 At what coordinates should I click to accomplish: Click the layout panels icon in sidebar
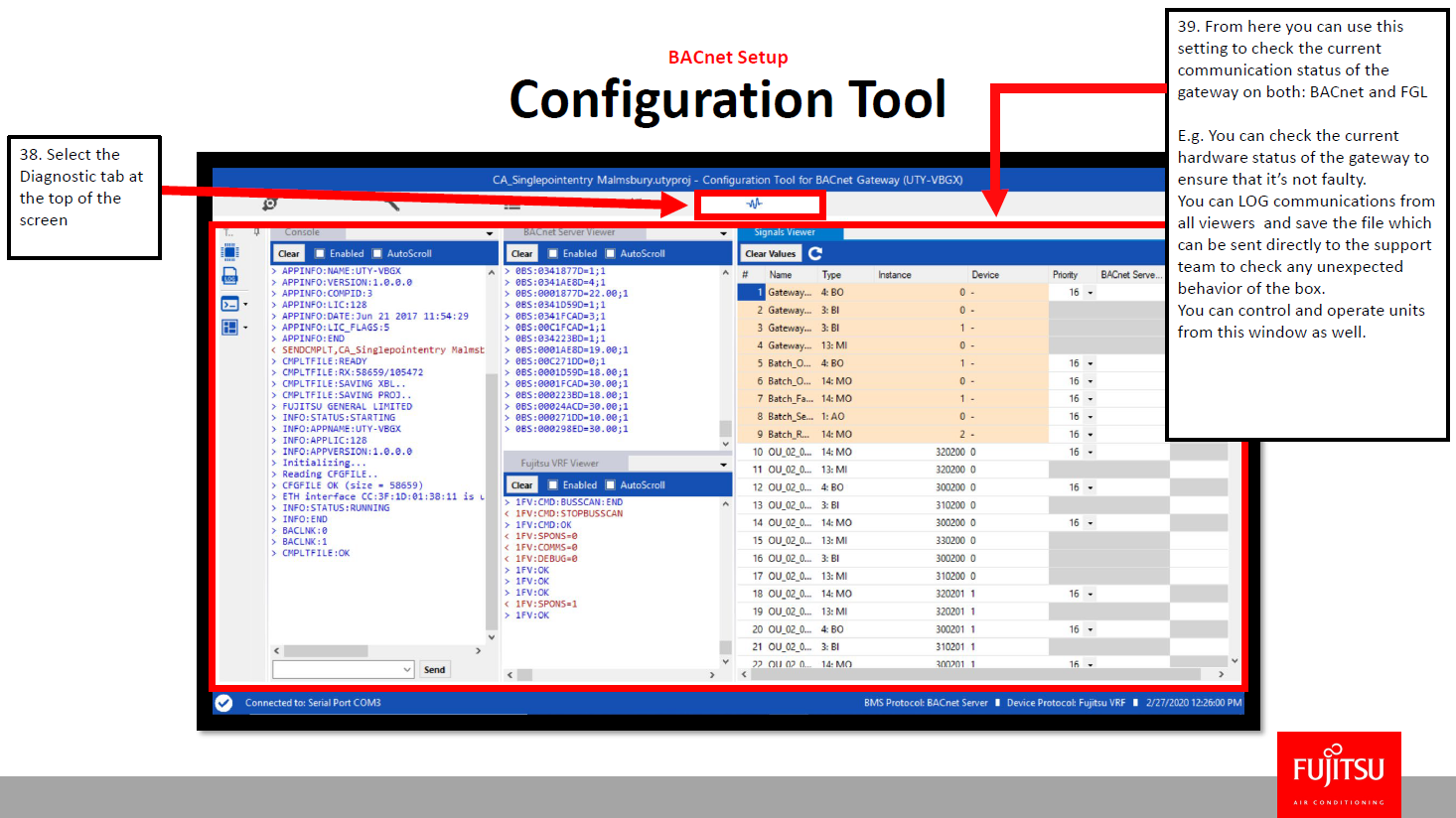(x=229, y=327)
